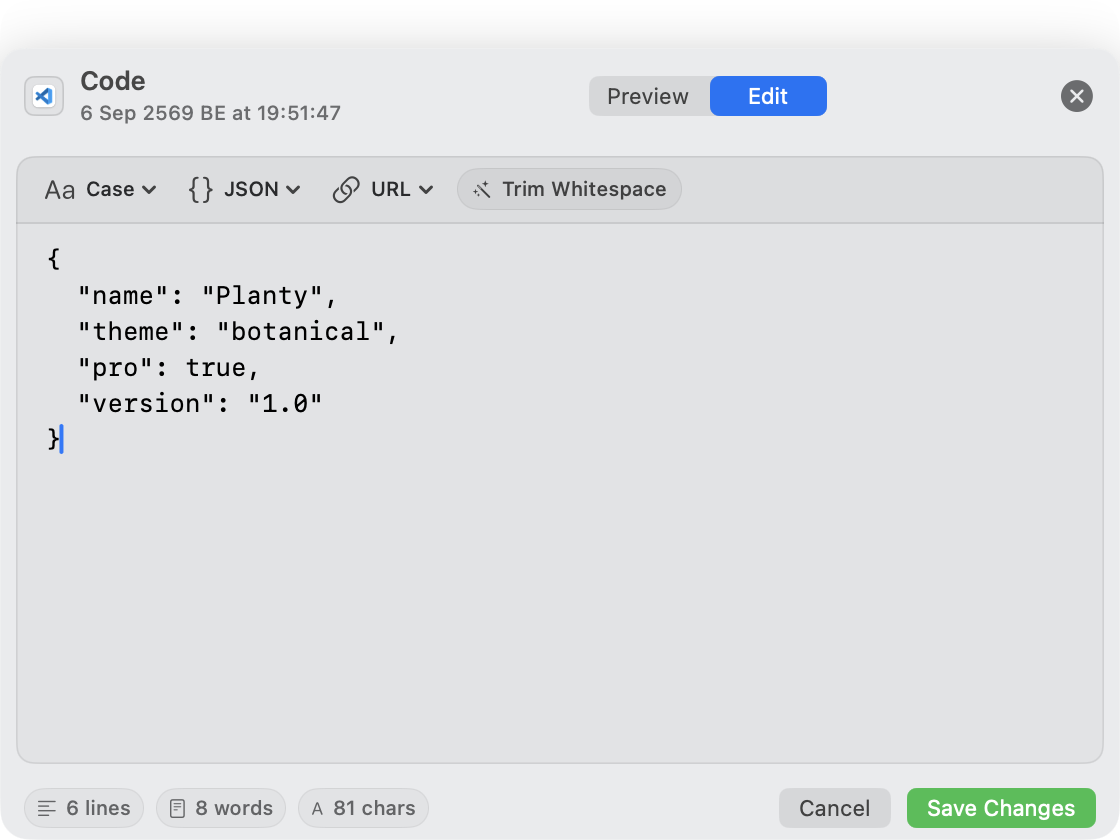Click the "name": "Planty" line
The image size is (1120, 840).
(207, 295)
